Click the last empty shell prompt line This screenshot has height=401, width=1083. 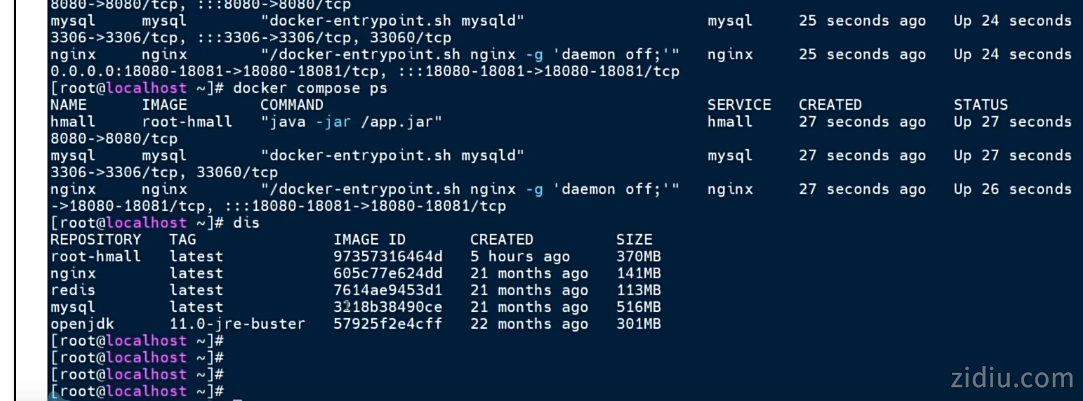[138, 392]
